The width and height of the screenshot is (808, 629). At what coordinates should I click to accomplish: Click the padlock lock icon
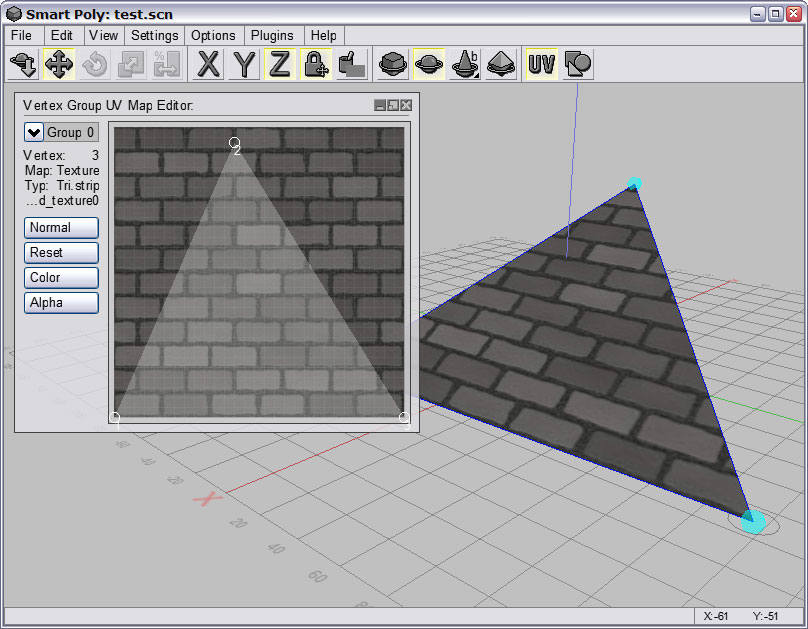(x=315, y=65)
